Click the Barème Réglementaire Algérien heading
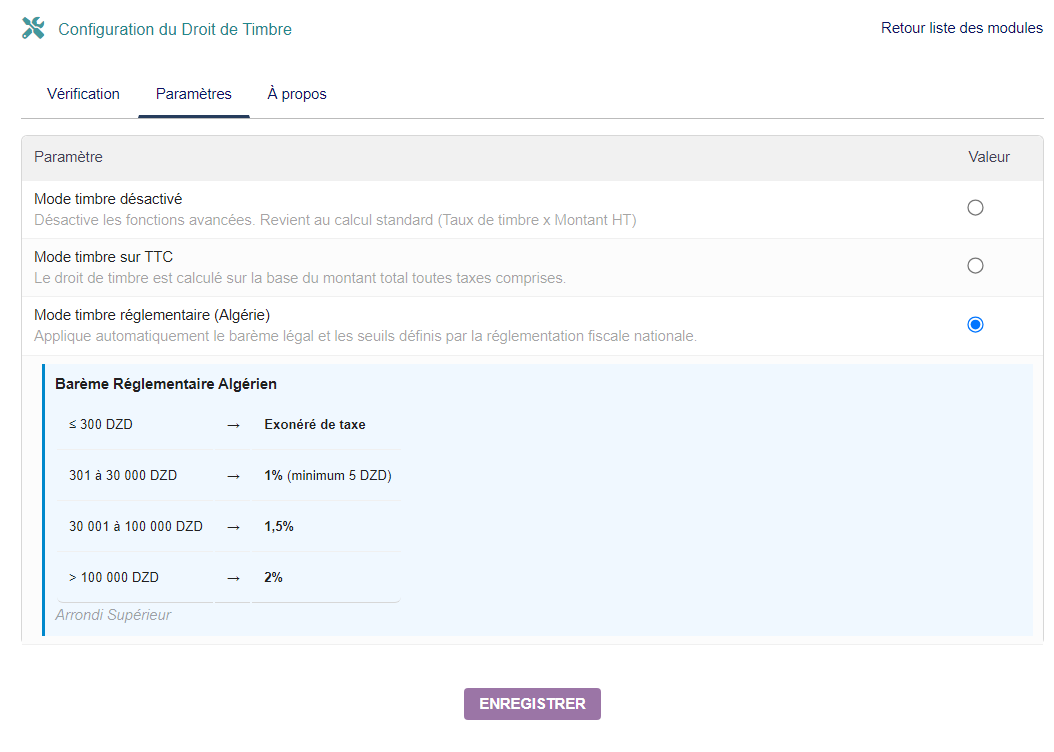This screenshot has width=1054, height=752. 166,384
